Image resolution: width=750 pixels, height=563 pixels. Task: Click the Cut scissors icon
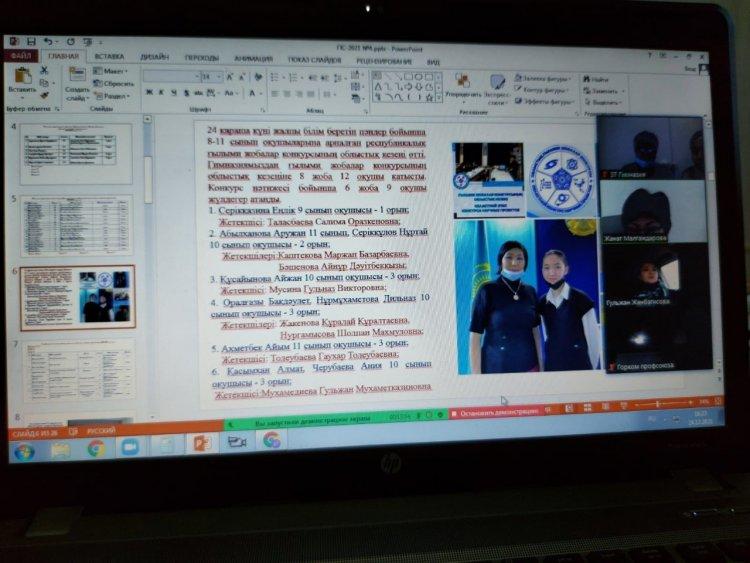point(44,70)
